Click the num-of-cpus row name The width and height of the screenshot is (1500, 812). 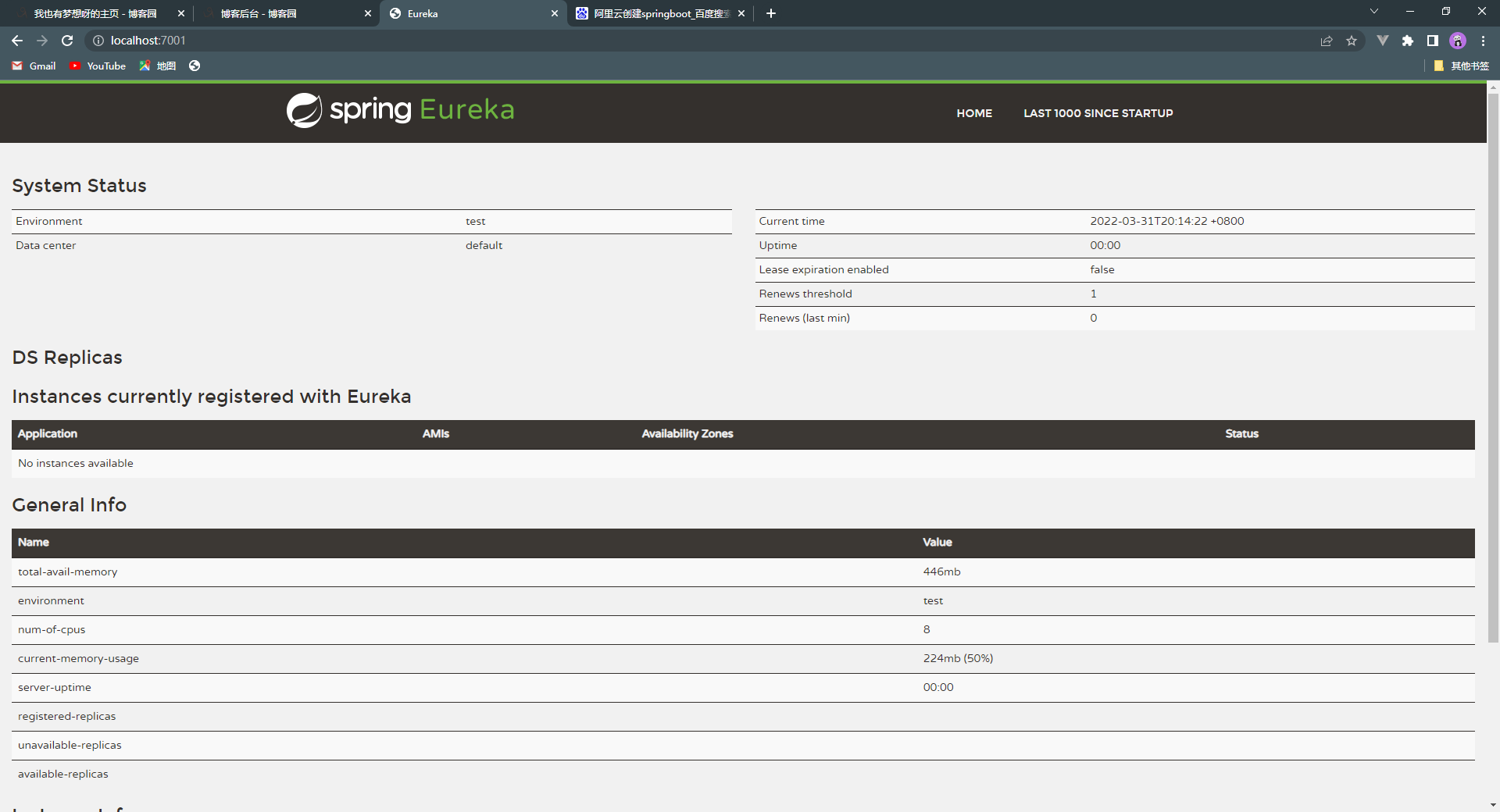pos(52,630)
